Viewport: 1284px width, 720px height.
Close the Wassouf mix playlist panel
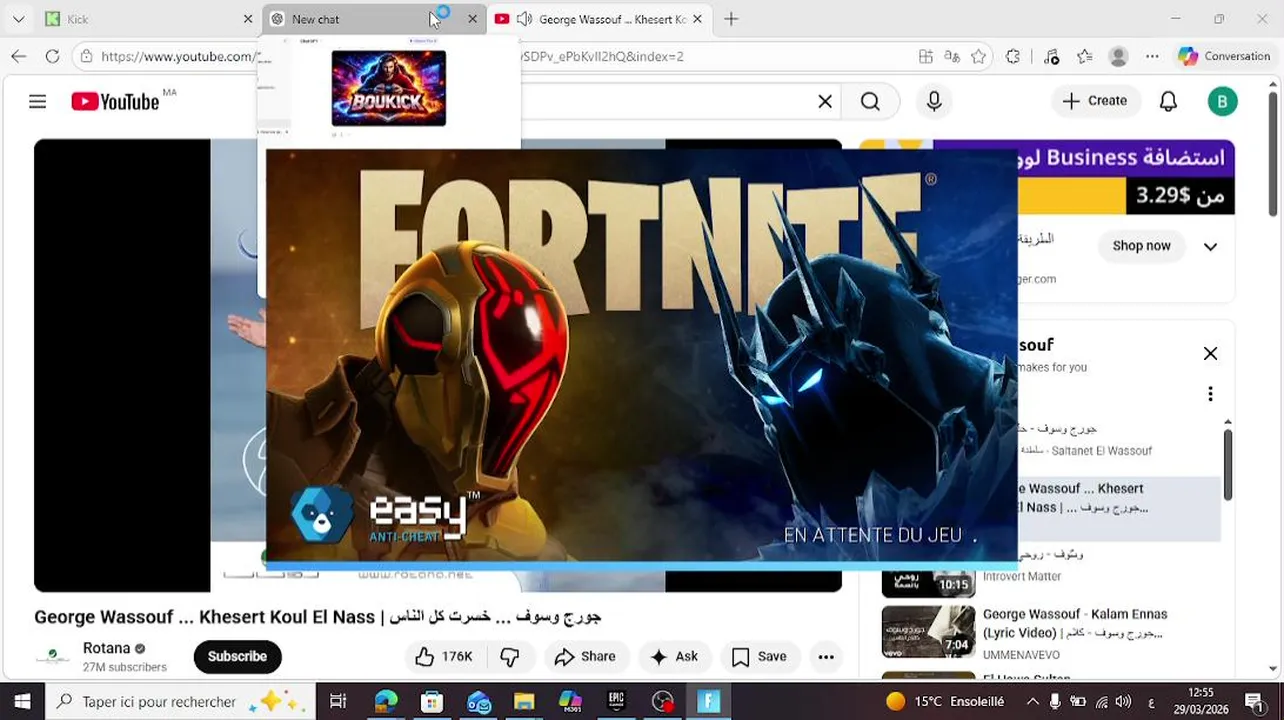pos(1210,354)
